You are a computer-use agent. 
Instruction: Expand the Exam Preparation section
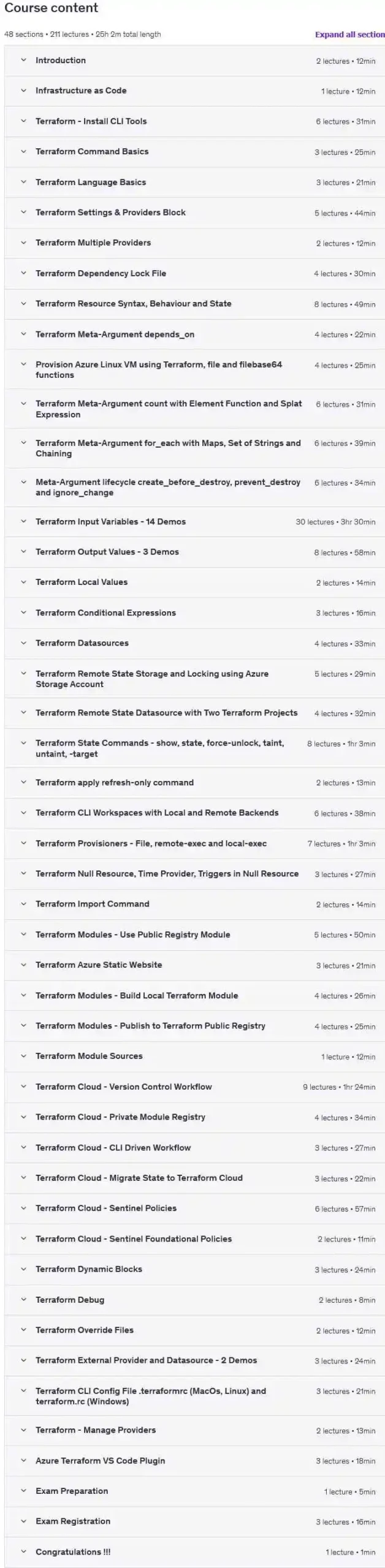pos(72,1491)
